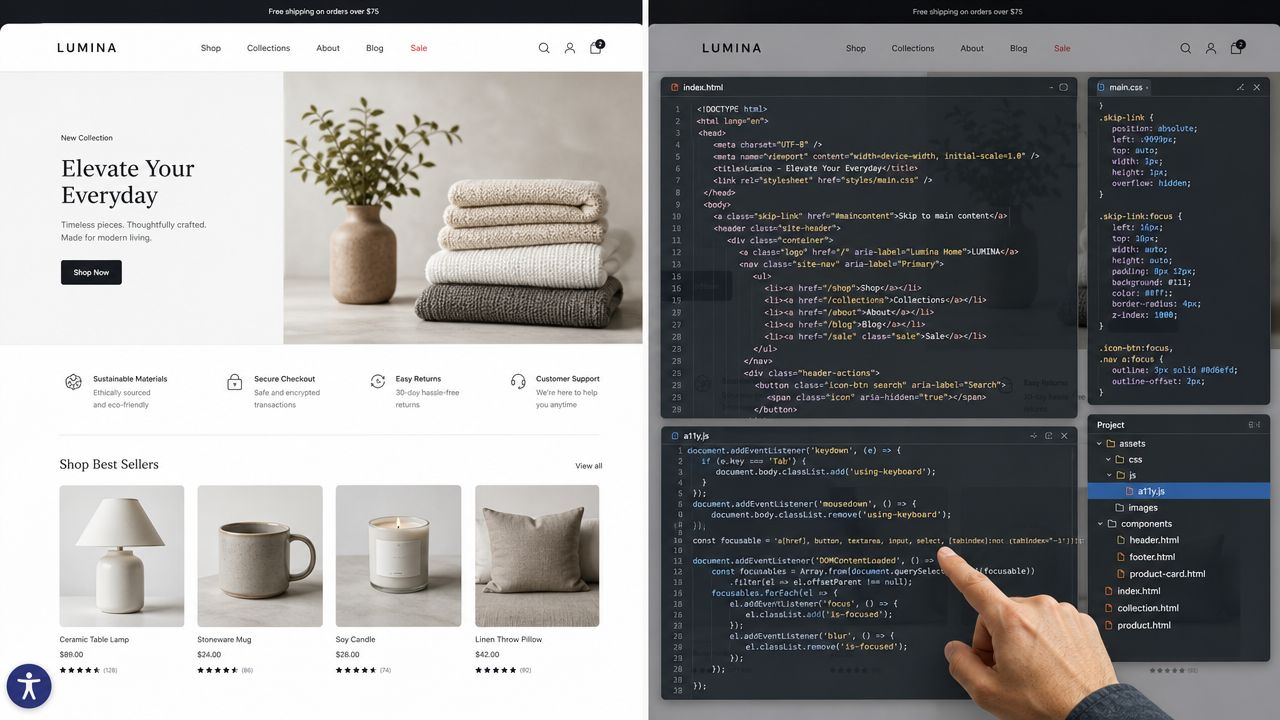Image resolution: width=1280 pixels, height=720 pixels.
Task: Click Sale in the dimmed right page nav
Action: tap(1062, 48)
